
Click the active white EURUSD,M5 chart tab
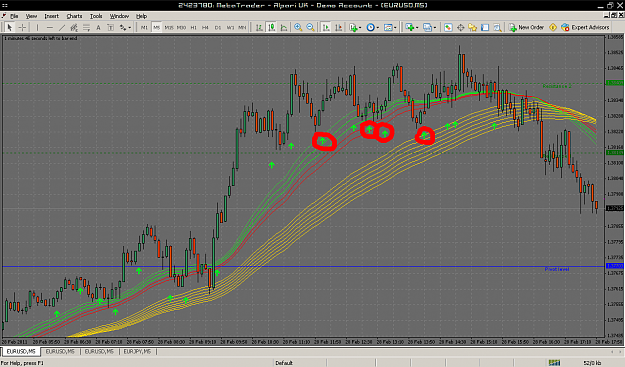point(21,351)
